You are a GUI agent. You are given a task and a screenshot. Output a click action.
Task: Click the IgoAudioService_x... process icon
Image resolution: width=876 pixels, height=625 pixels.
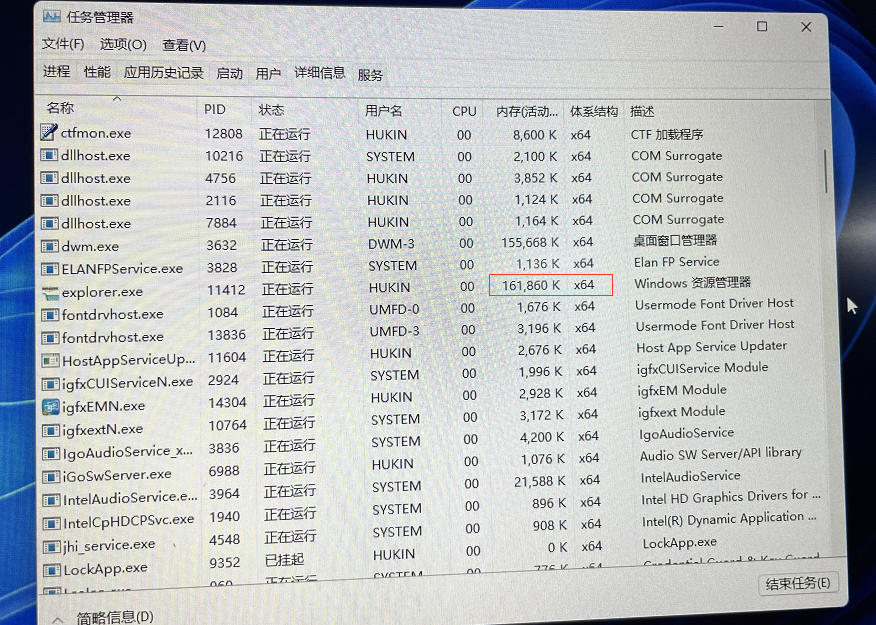click(51, 452)
